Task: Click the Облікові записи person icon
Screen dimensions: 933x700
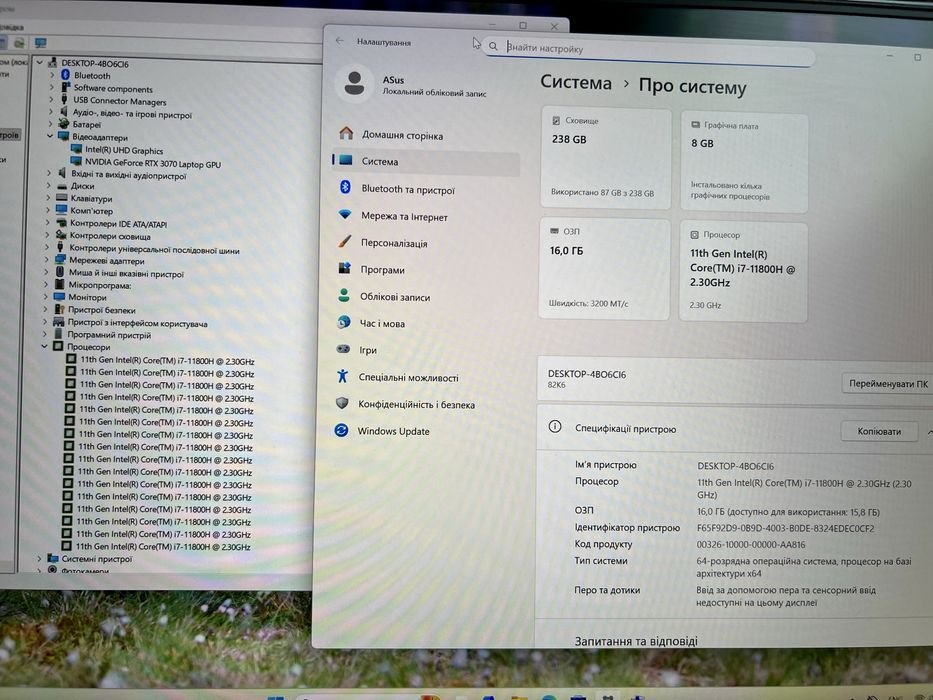Action: click(x=344, y=295)
